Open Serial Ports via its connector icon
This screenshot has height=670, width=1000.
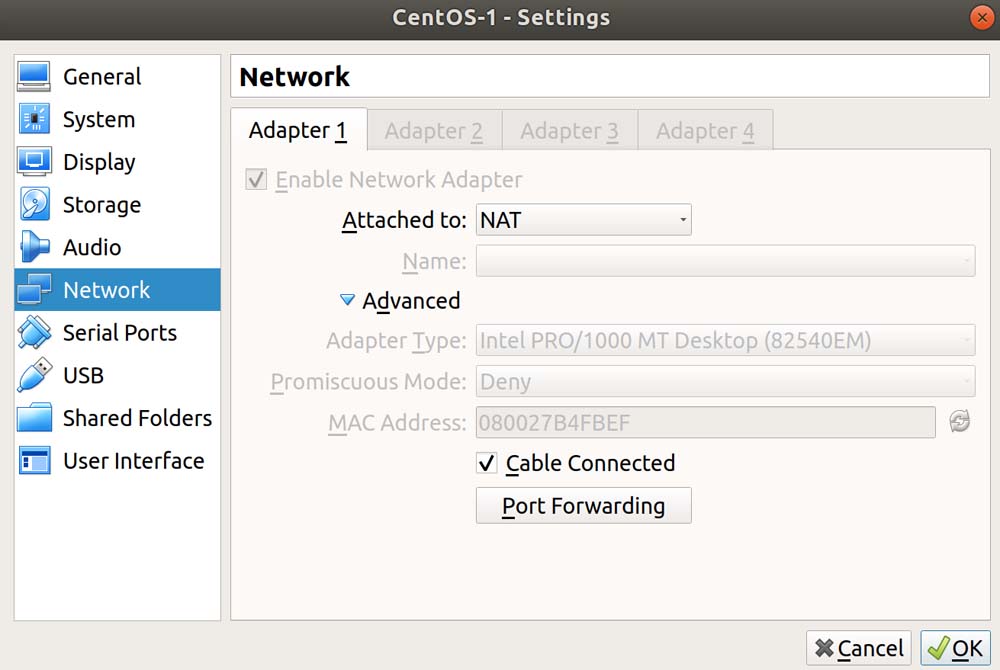pyautogui.click(x=34, y=333)
